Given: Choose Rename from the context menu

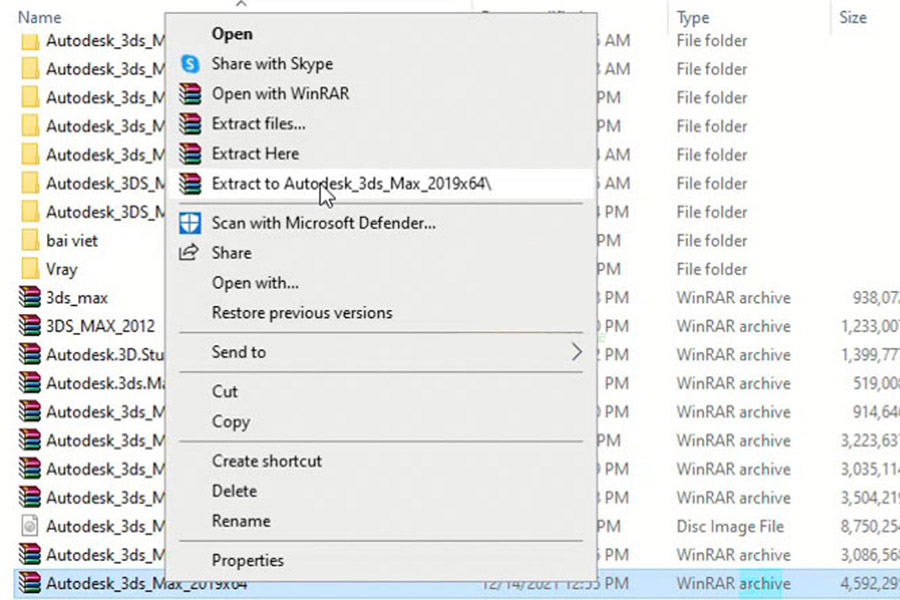Looking at the screenshot, I should [x=241, y=521].
